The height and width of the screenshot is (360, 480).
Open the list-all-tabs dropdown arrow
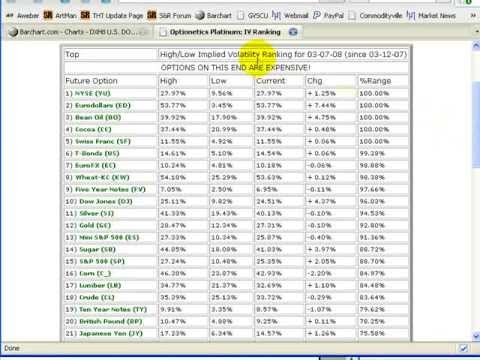pos(477,32)
